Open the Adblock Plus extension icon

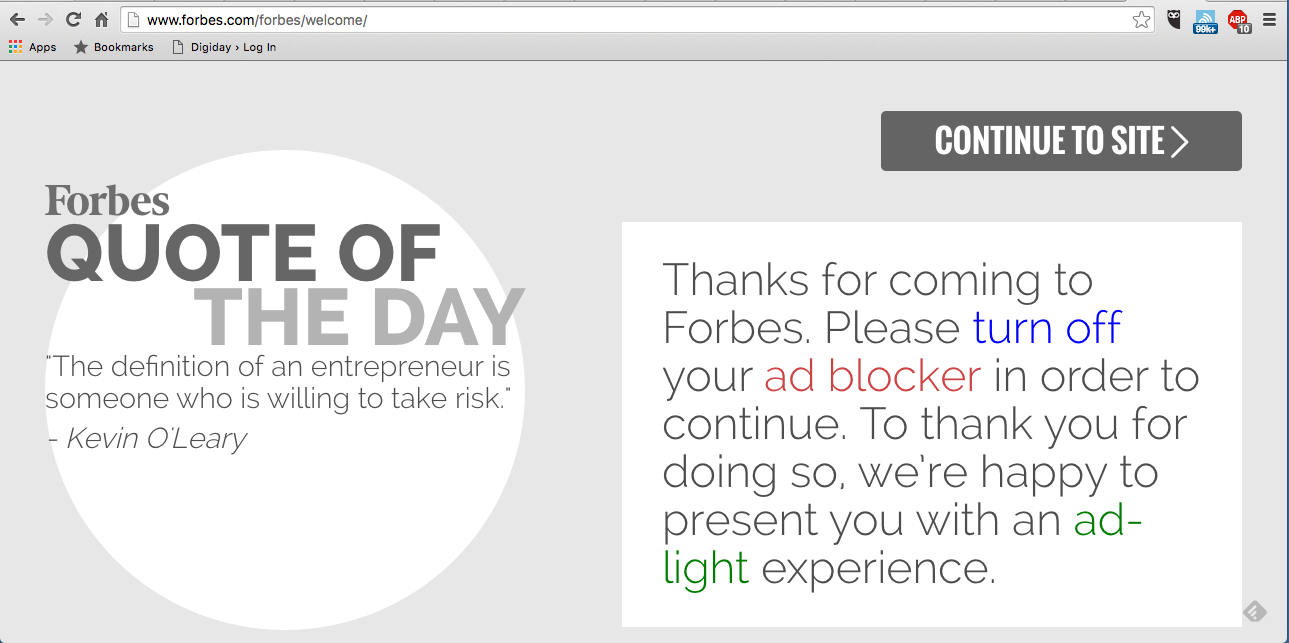tap(1239, 20)
